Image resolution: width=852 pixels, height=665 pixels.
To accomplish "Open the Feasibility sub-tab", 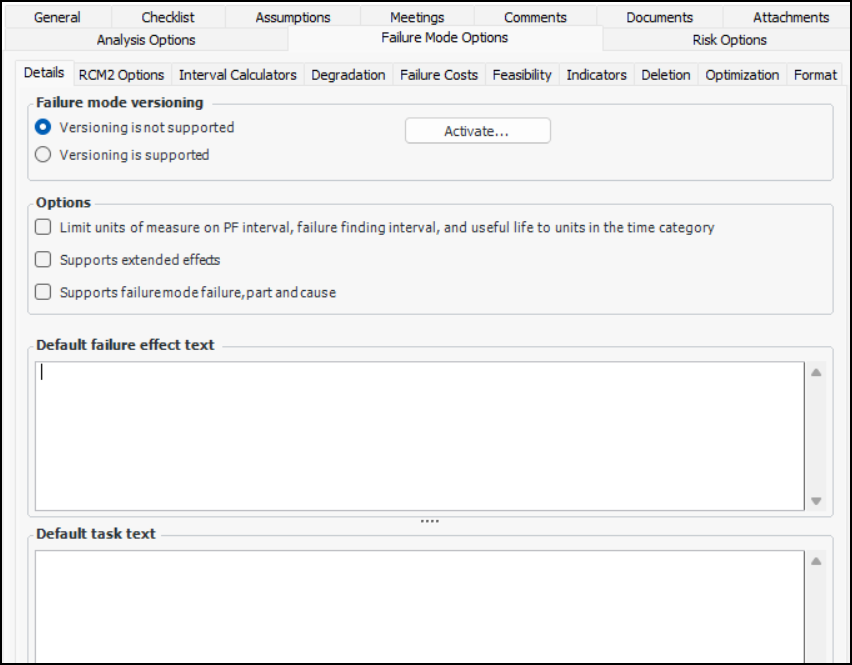I will click(522, 74).
